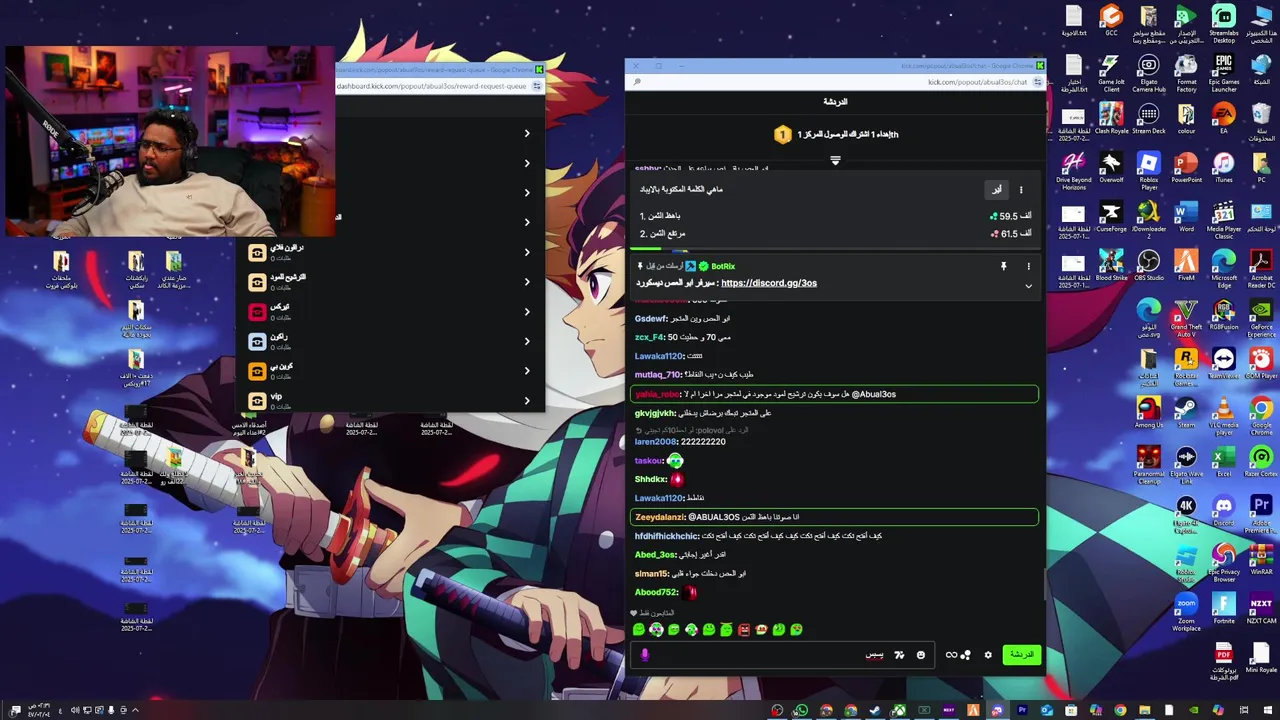The image size is (1280, 720).
Task: Click username siman15 in chat
Action: coord(651,574)
